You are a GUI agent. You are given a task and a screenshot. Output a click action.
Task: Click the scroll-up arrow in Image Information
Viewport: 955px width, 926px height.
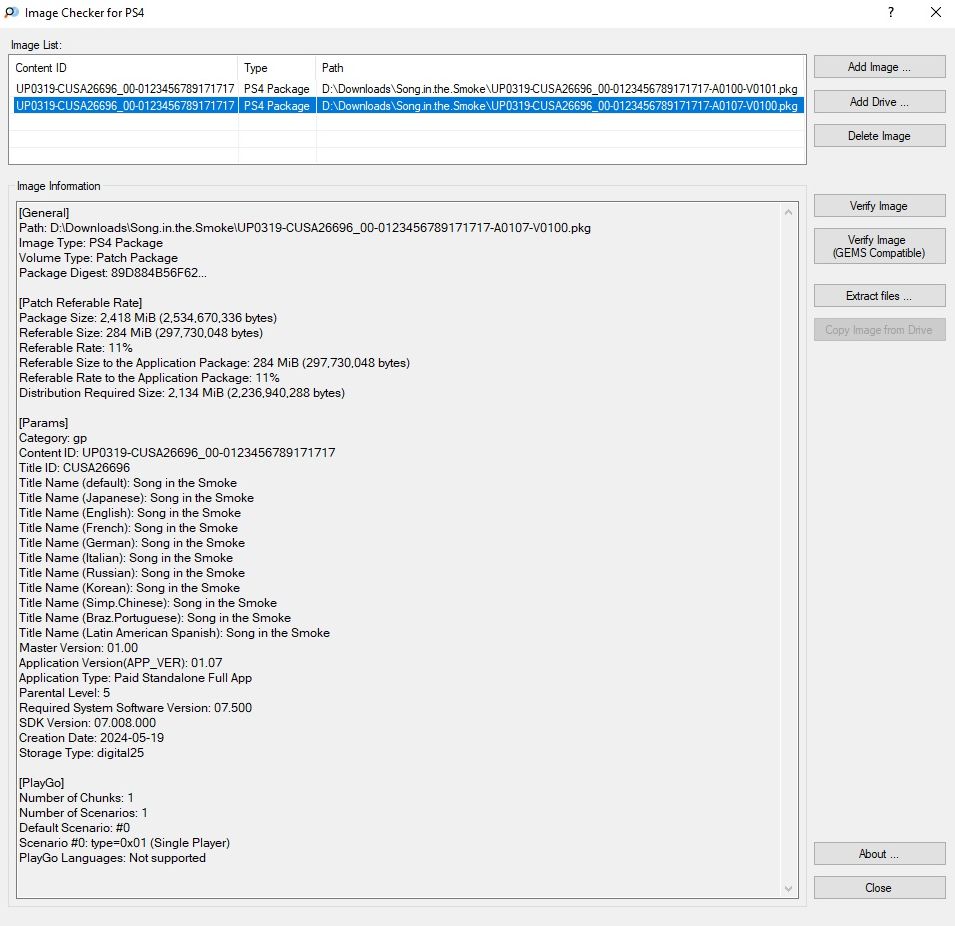[x=789, y=212]
